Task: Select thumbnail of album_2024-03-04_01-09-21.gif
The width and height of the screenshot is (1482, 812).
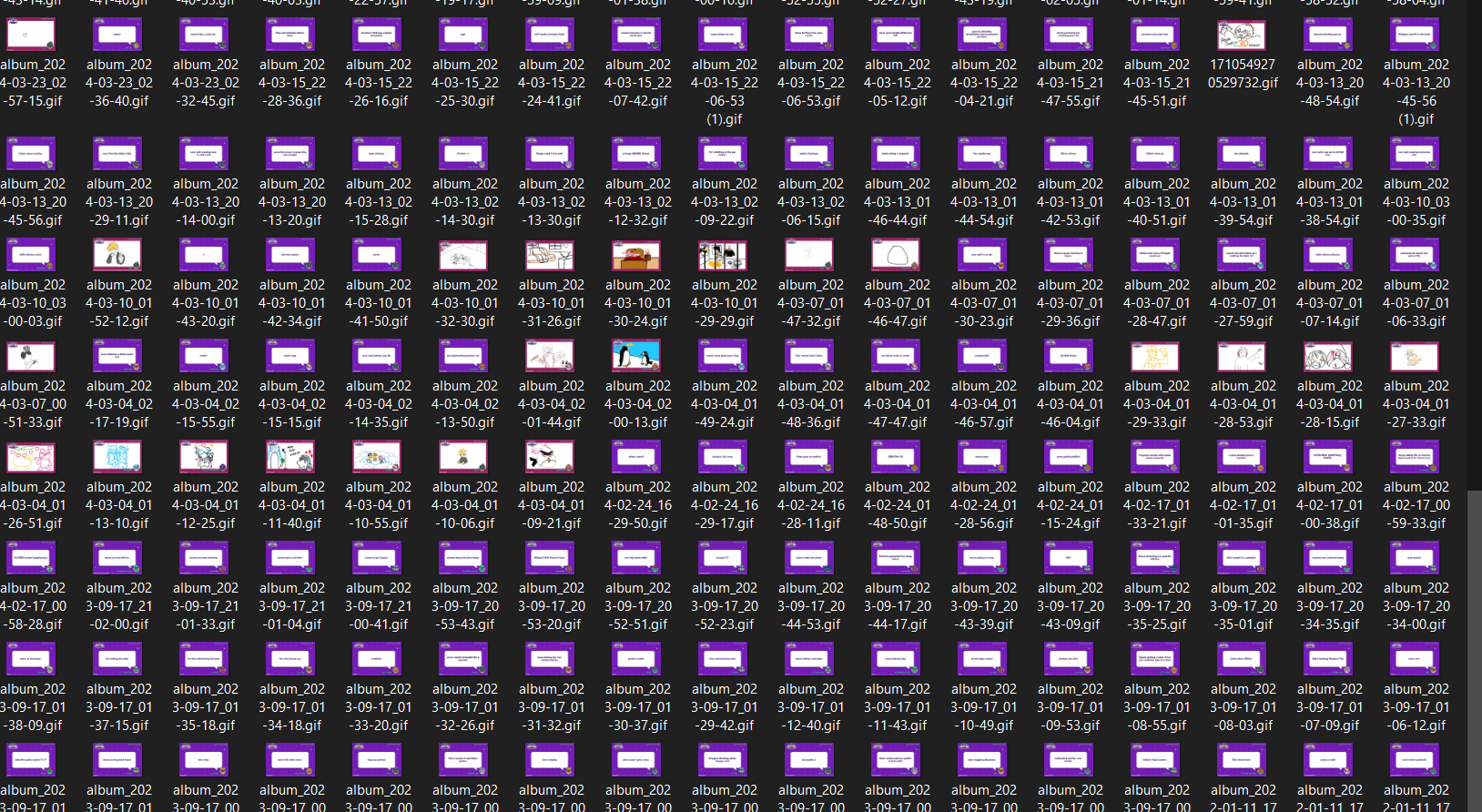Action: 550,457
